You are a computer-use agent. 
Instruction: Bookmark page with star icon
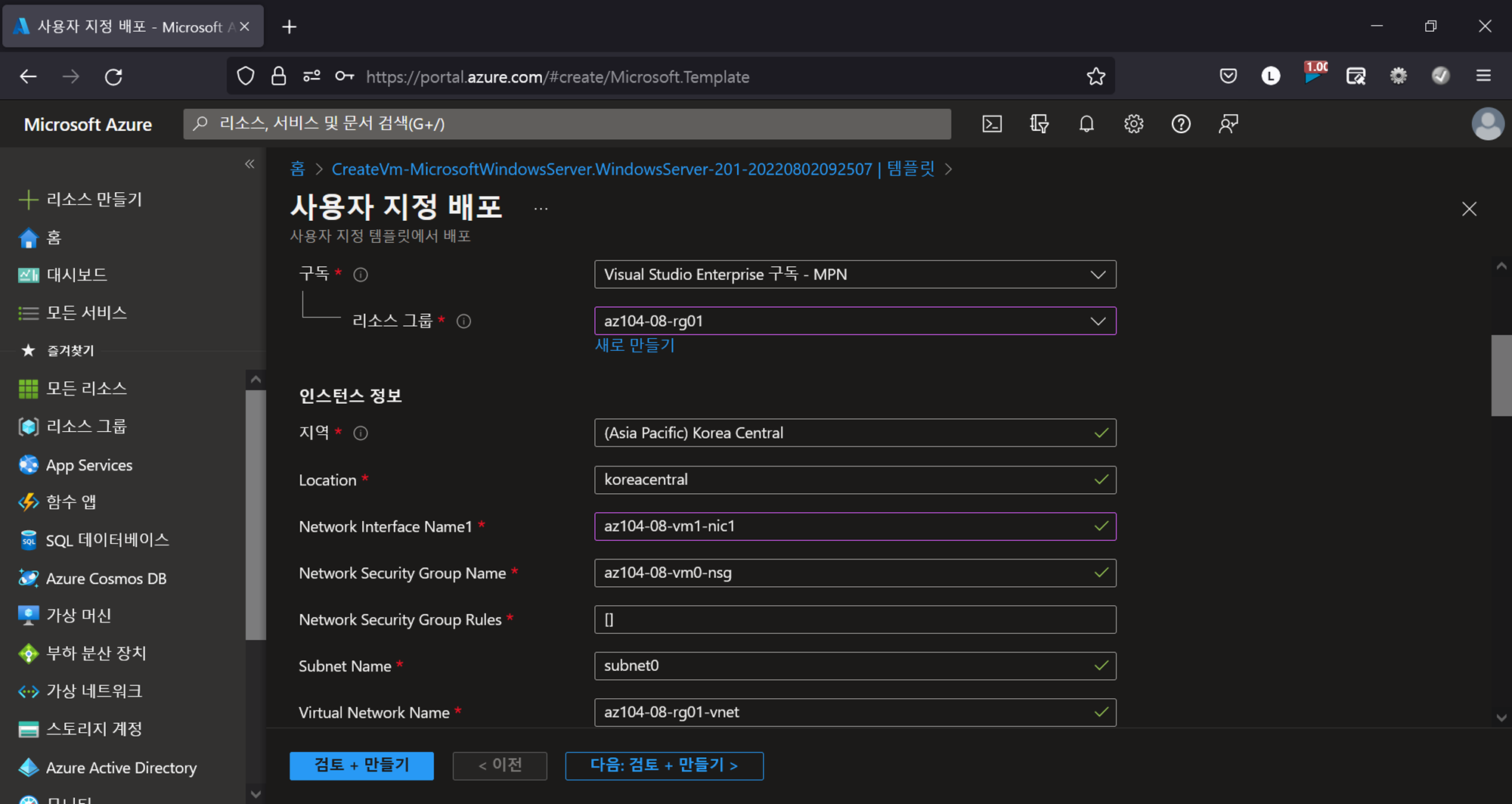click(x=1095, y=76)
